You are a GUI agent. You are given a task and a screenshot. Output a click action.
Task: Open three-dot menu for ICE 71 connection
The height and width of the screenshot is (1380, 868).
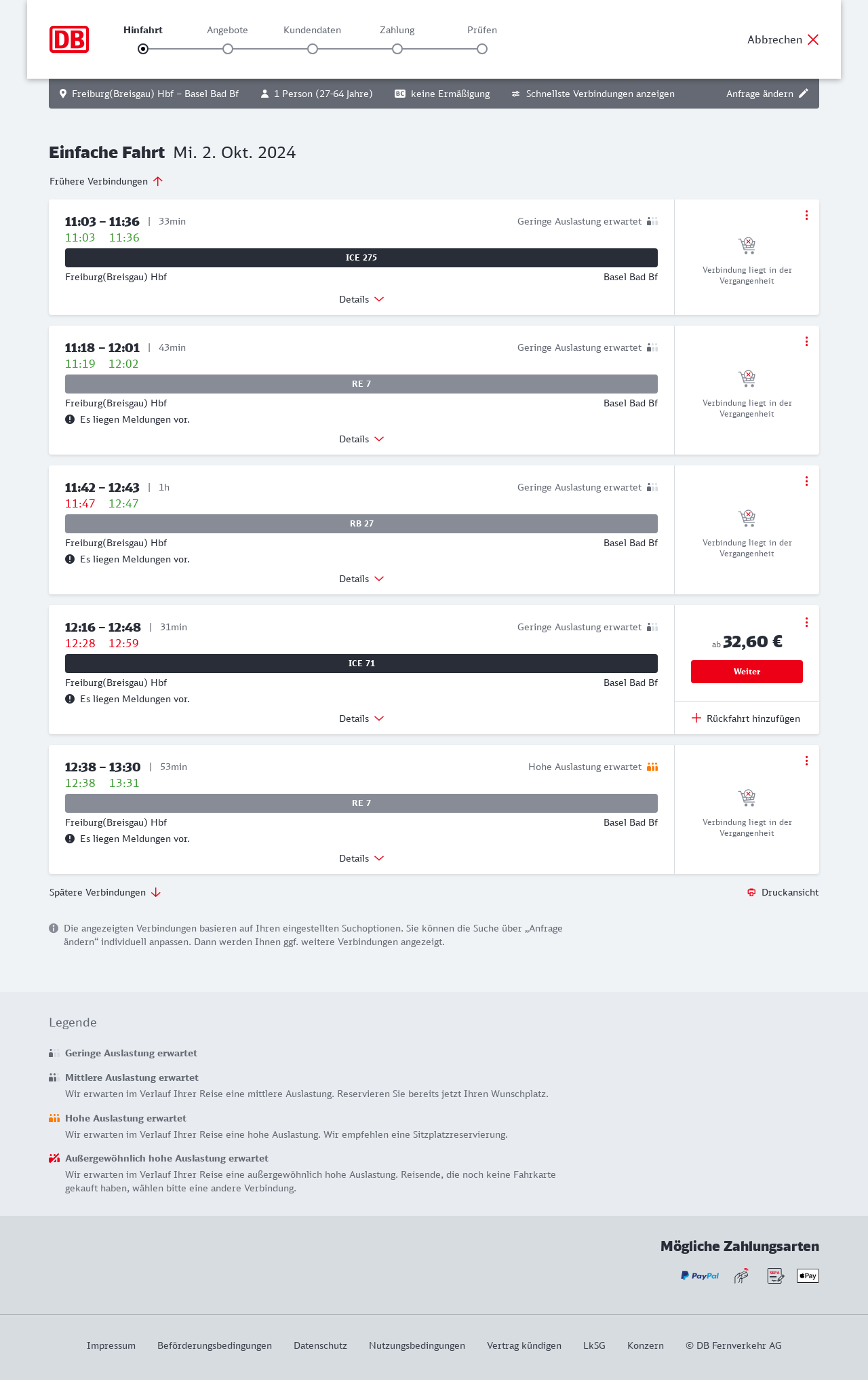[x=806, y=622]
